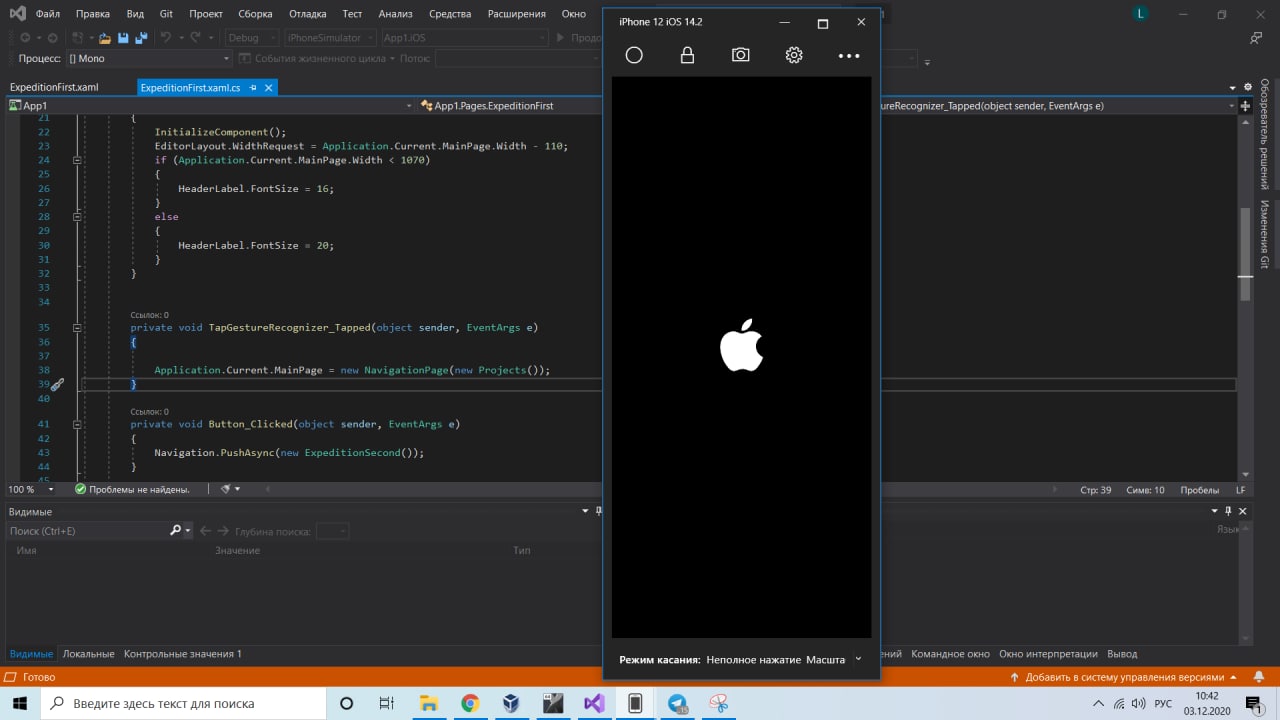Open the simulator settings gear

(794, 55)
